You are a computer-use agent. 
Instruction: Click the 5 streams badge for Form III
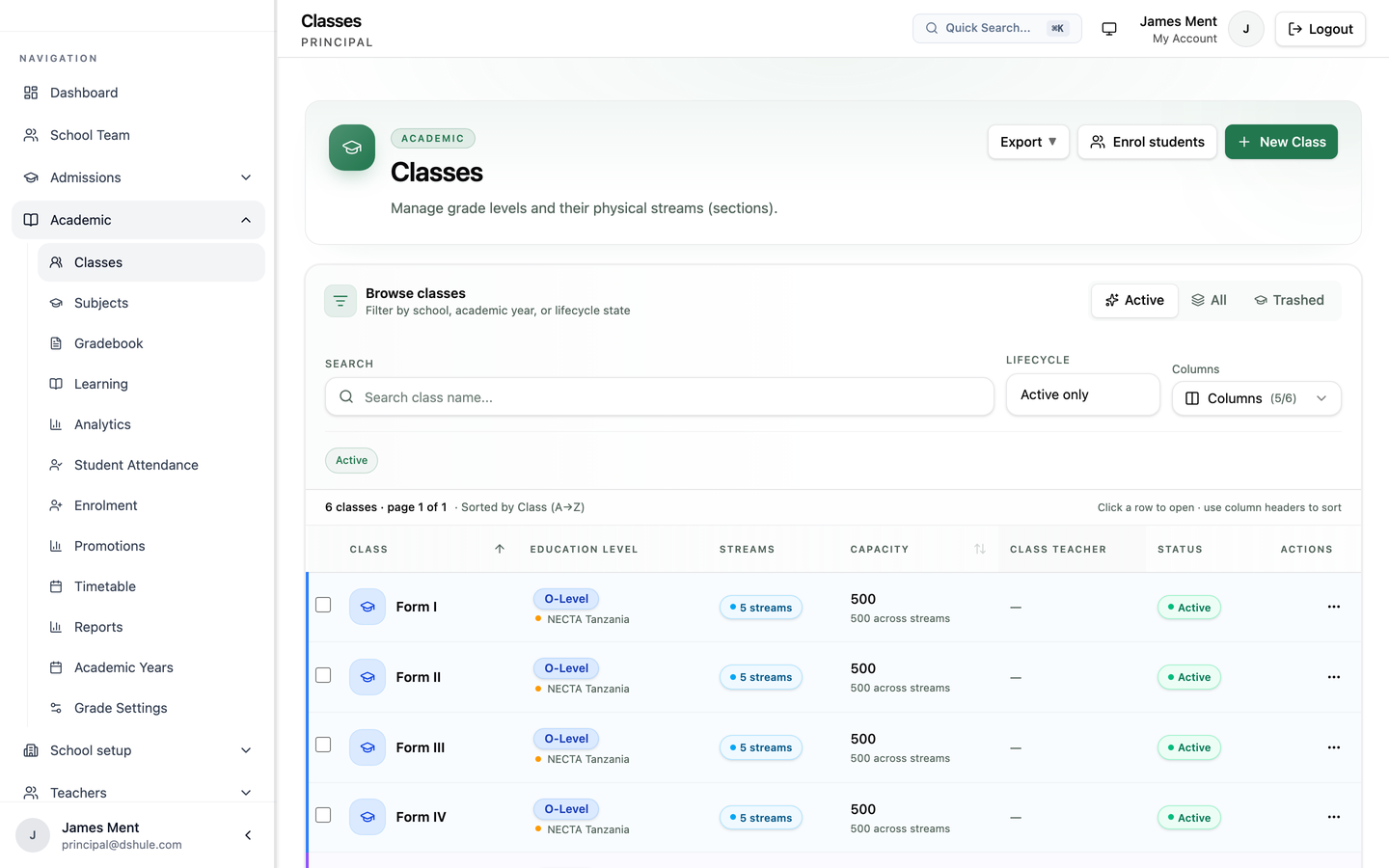(x=761, y=747)
